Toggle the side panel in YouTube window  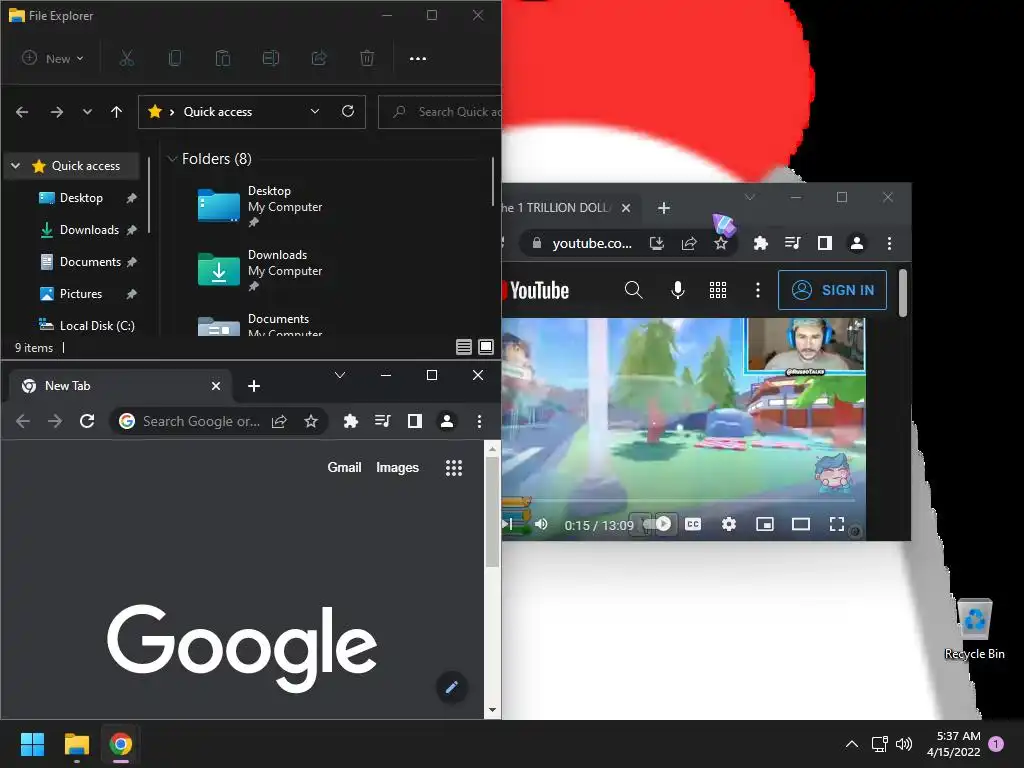click(x=825, y=244)
